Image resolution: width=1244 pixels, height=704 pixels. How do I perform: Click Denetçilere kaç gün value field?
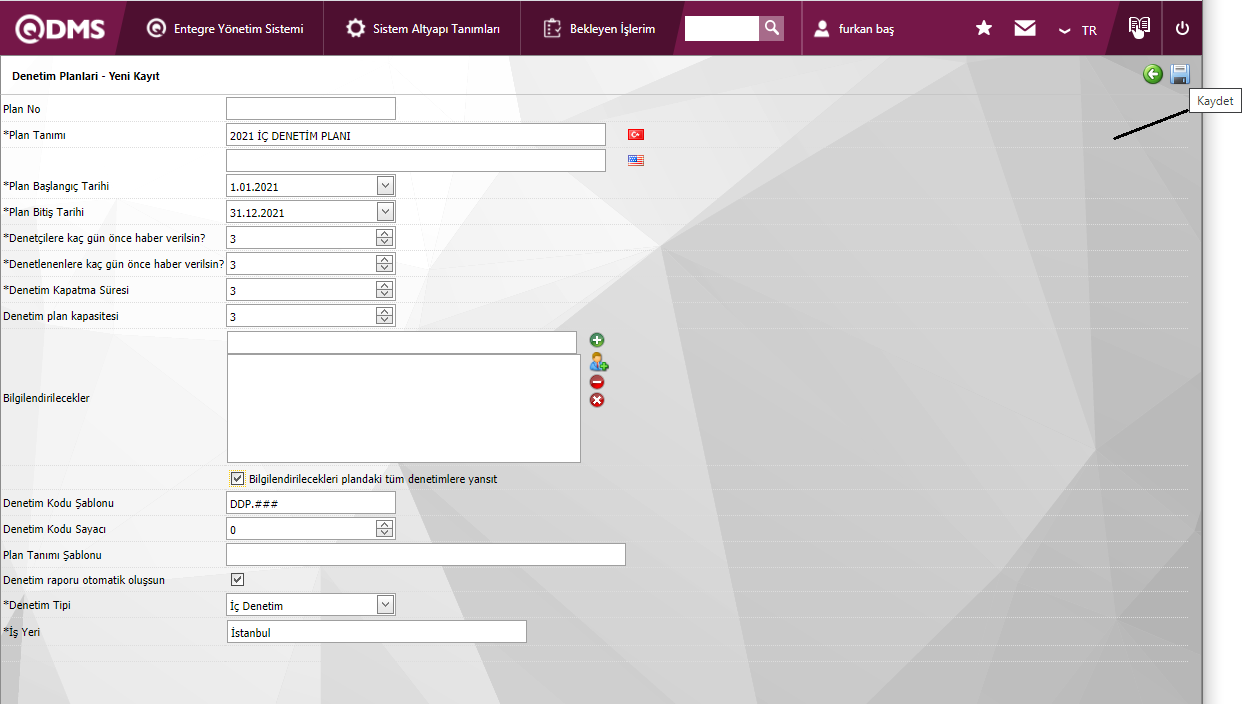point(302,238)
